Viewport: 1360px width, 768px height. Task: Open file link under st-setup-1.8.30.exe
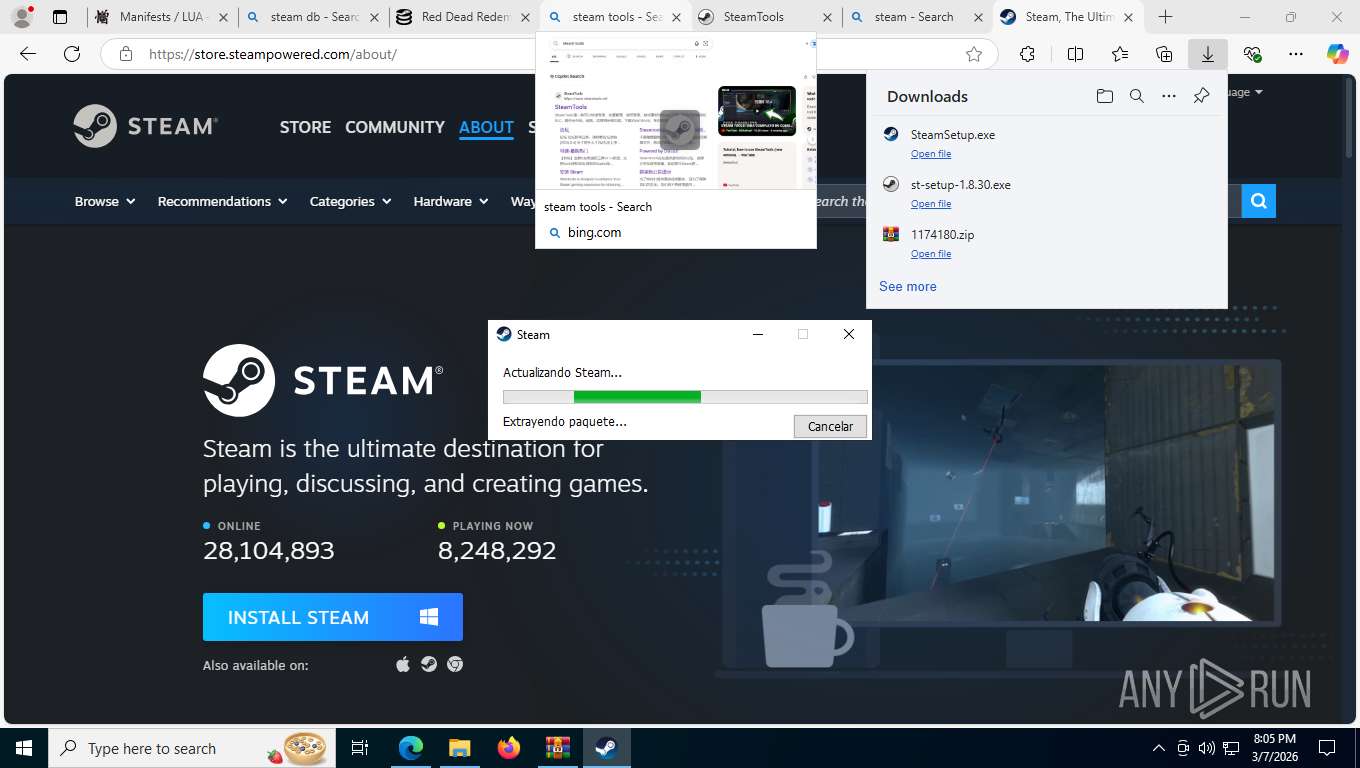point(931,204)
